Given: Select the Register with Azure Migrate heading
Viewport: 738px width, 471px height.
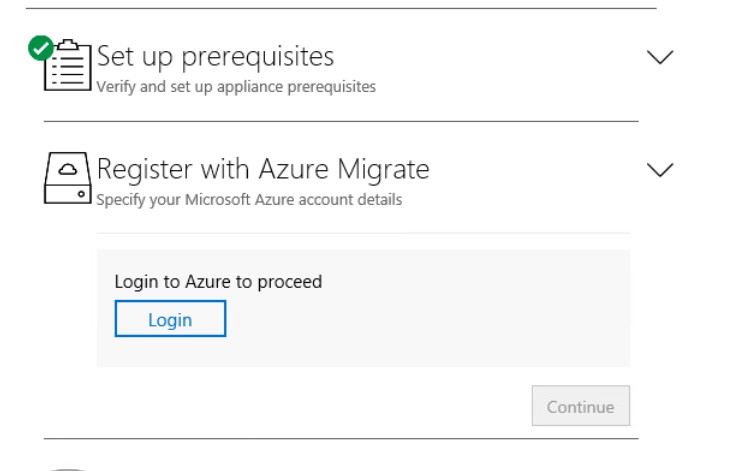Looking at the screenshot, I should tap(263, 169).
